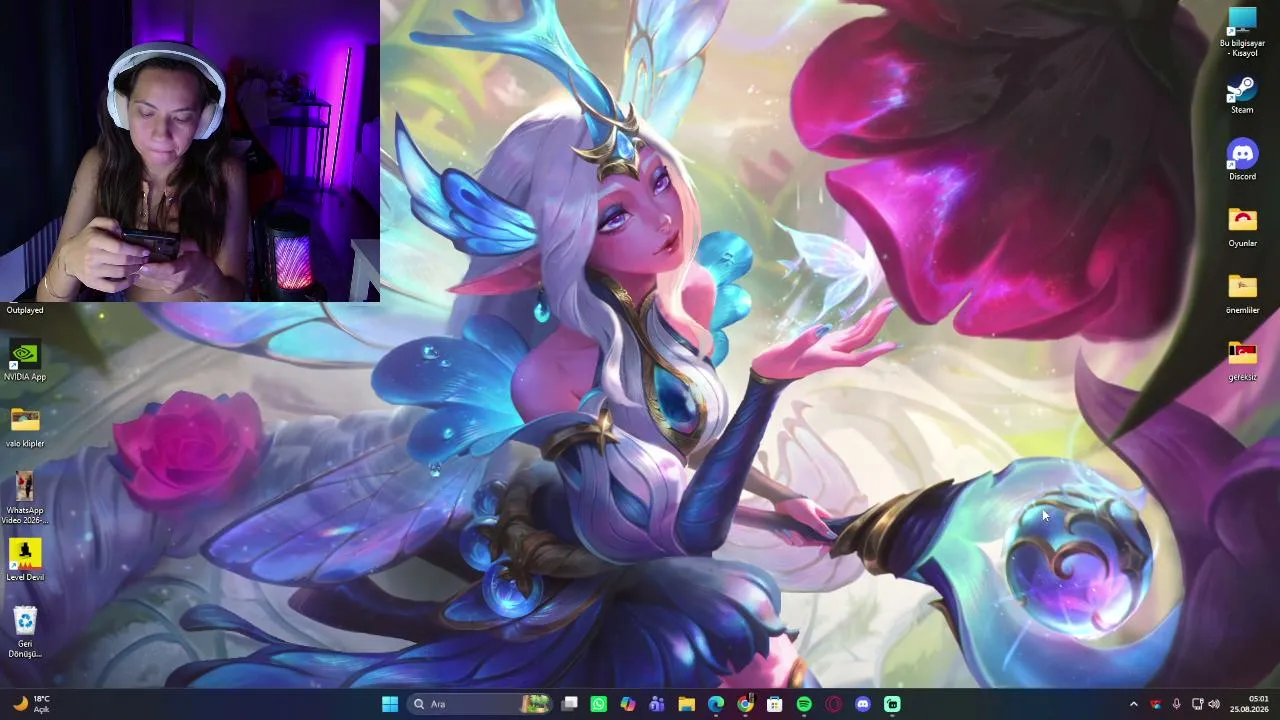Open Discord from the taskbar
The height and width of the screenshot is (720, 1280).
(x=863, y=704)
